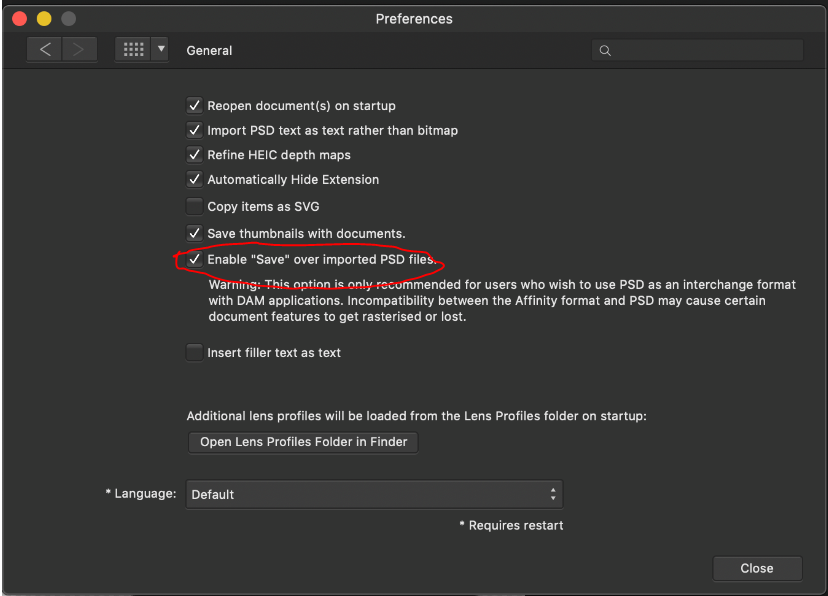Screen dimensions: 828x596
Task: Click Open Lens Profiles Folder in Finder
Action: tap(303, 442)
